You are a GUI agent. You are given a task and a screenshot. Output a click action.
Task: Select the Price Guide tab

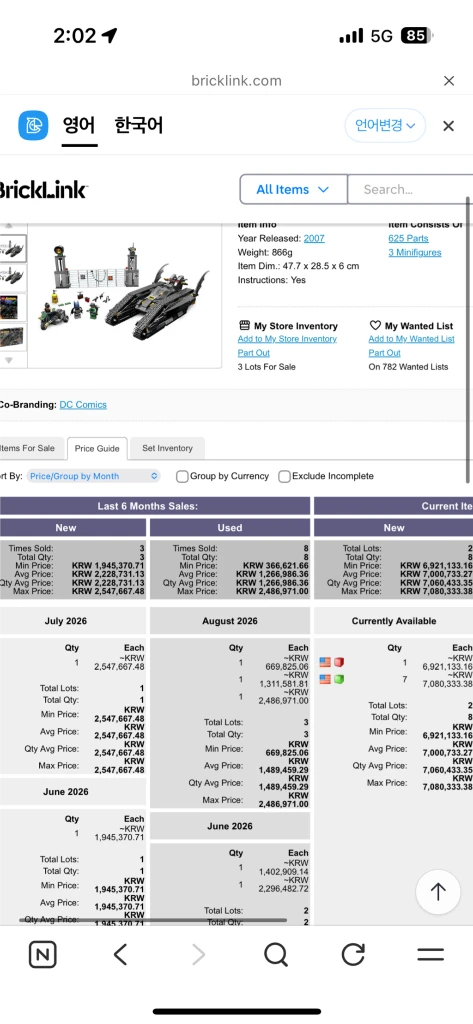click(97, 449)
